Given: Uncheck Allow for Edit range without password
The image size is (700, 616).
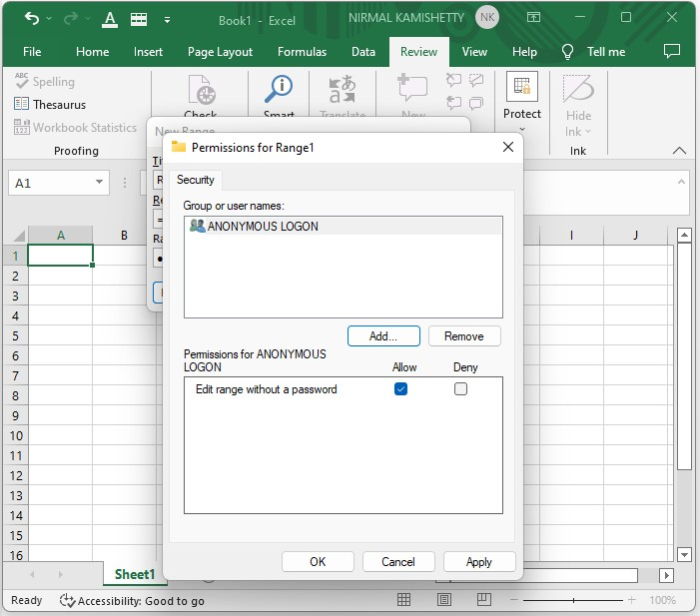Looking at the screenshot, I should pos(401,389).
